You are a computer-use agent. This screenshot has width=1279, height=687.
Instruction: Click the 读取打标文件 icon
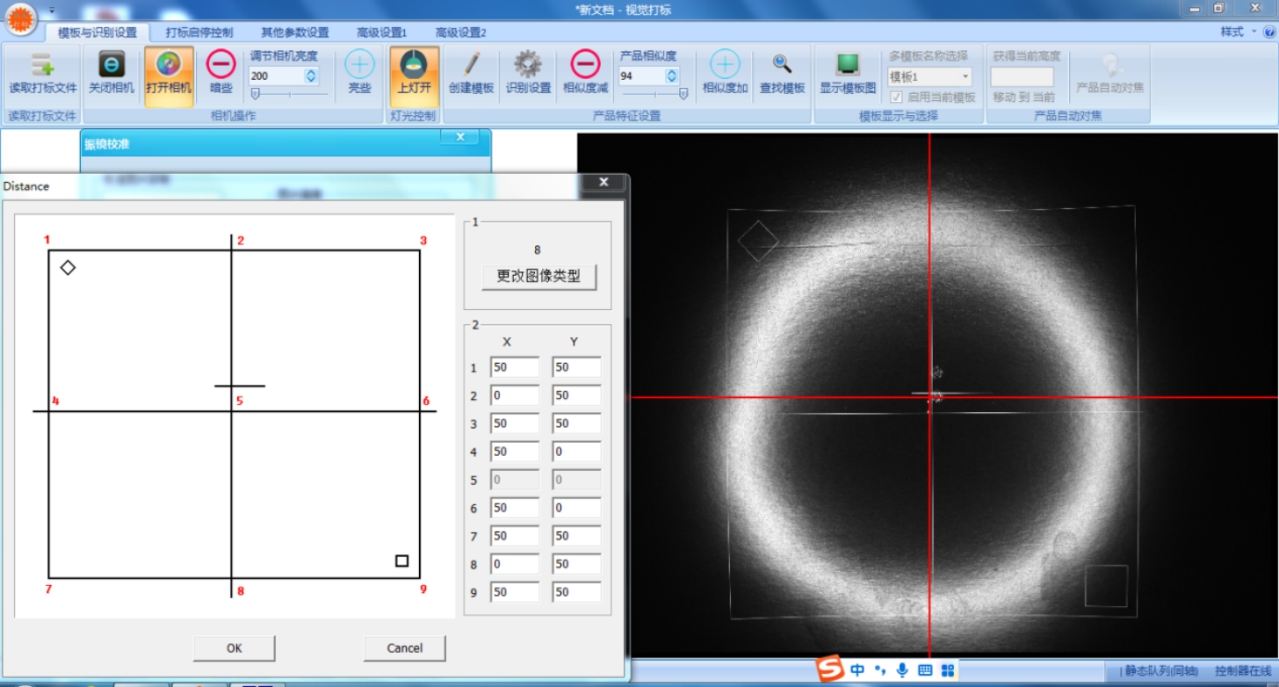(42, 66)
